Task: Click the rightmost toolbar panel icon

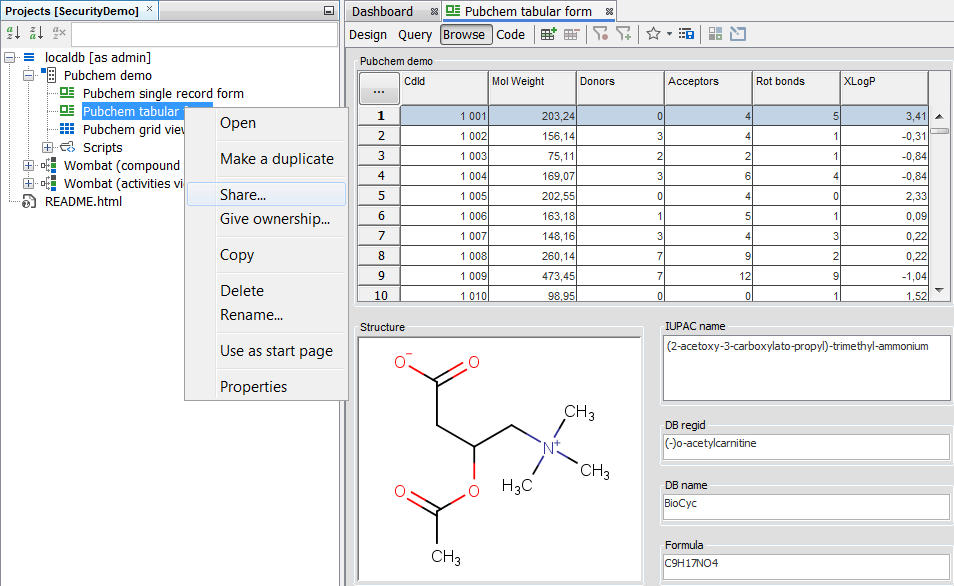Action: 738,34
